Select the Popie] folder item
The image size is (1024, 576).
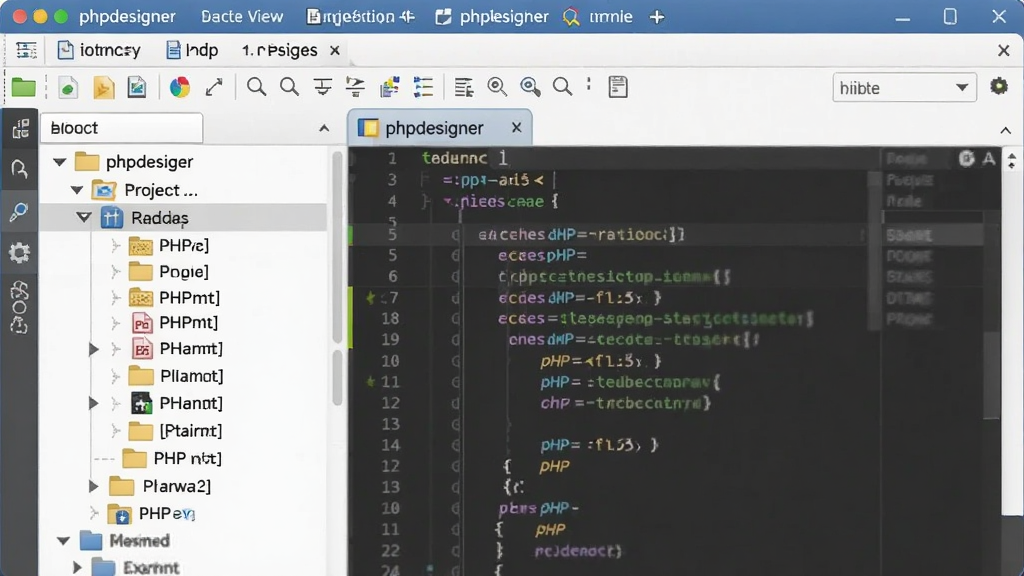click(x=168, y=271)
